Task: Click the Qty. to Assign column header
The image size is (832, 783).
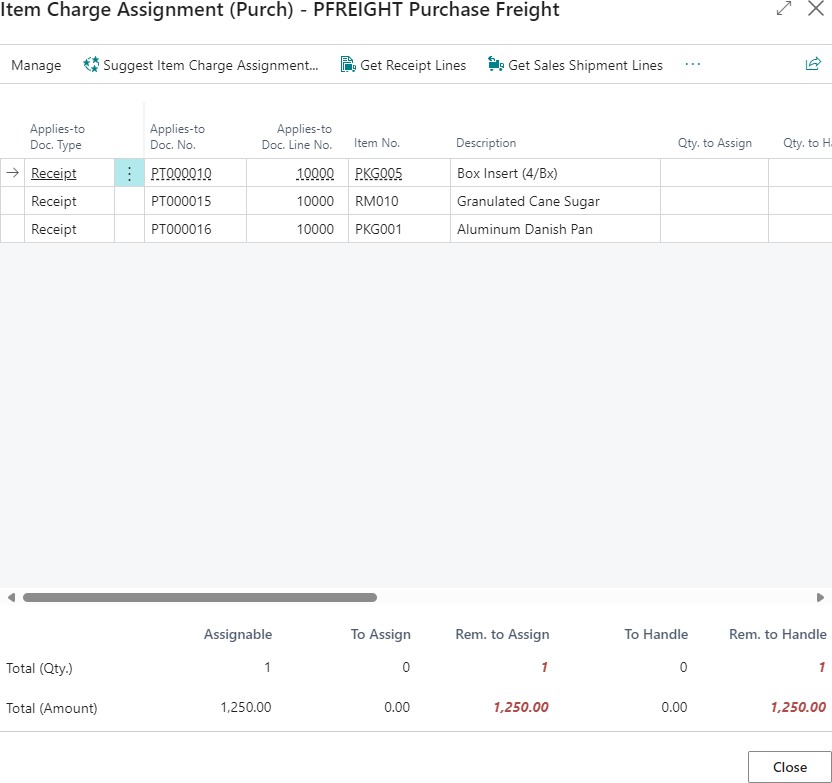Action: point(714,143)
